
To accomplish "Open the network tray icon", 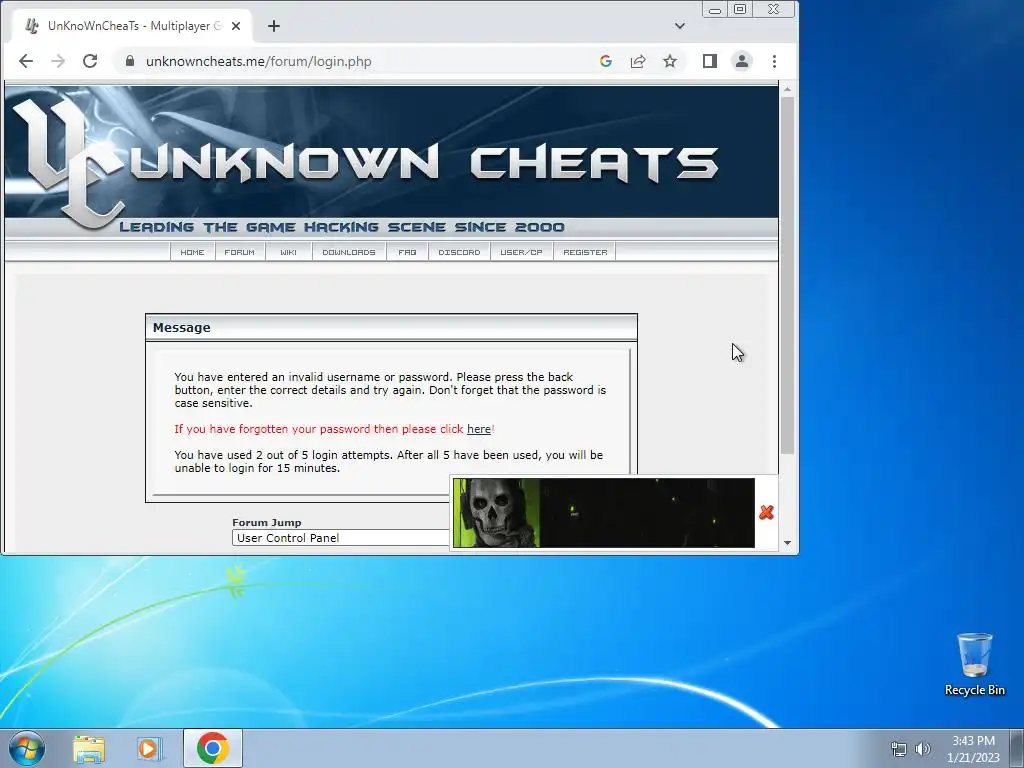I will 899,749.
